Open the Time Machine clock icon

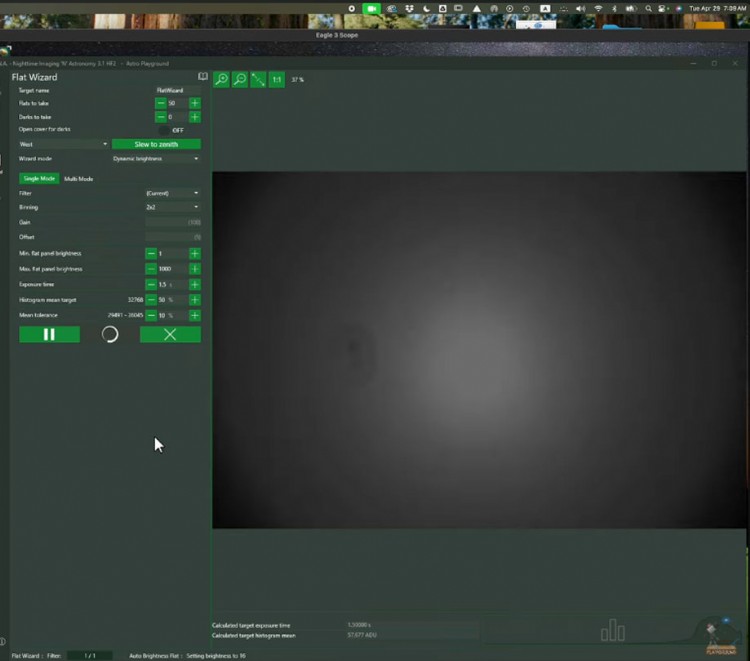(x=526, y=9)
